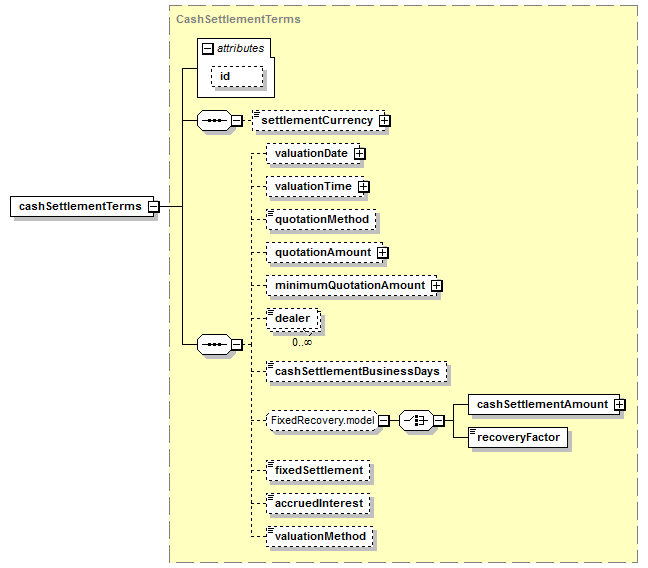Viewport: 648px width, 568px height.
Task: Select the lower sequence compositor icon
Action: point(214,344)
